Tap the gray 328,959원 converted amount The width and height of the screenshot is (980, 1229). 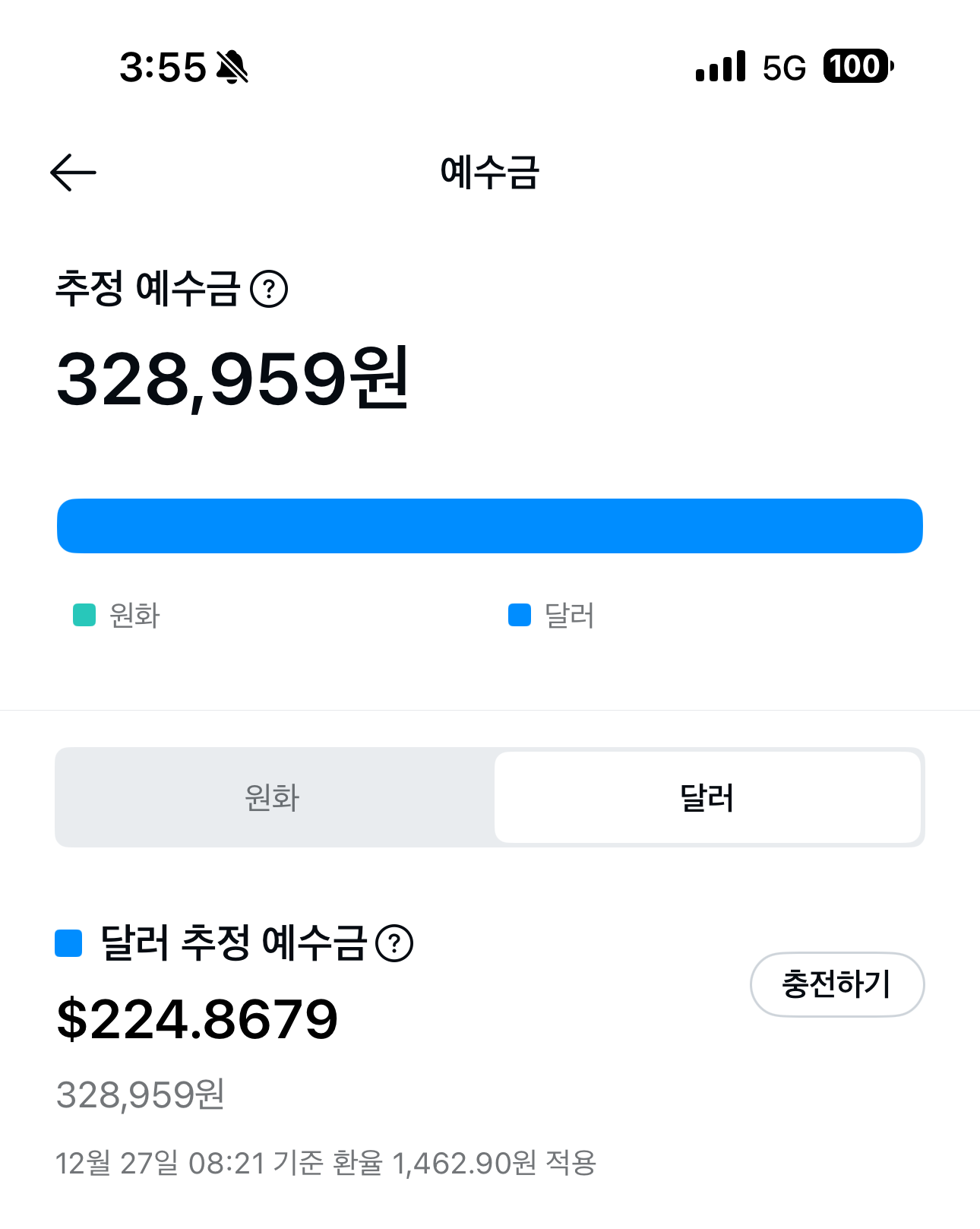141,1095
